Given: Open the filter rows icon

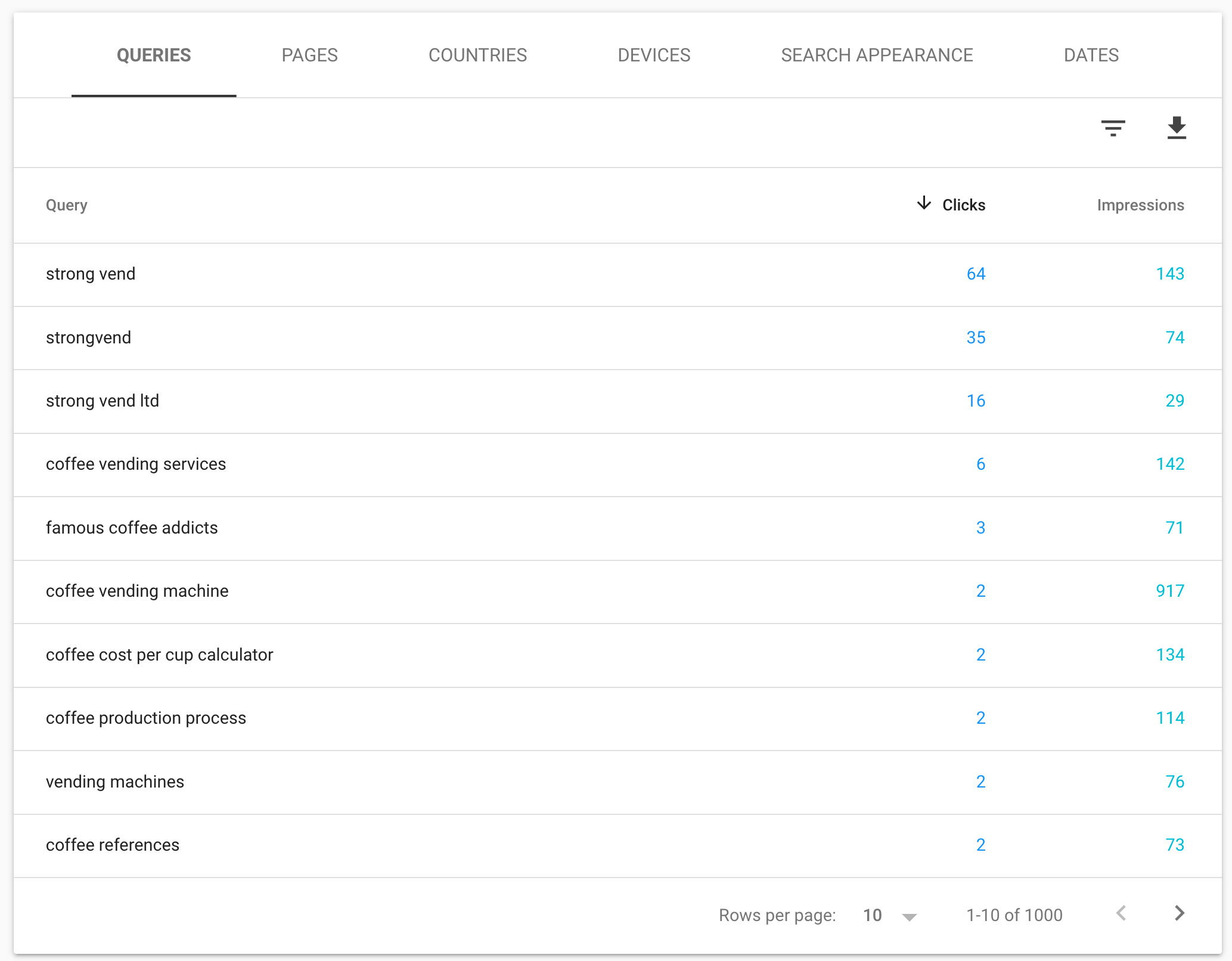Looking at the screenshot, I should pyautogui.click(x=1113, y=128).
